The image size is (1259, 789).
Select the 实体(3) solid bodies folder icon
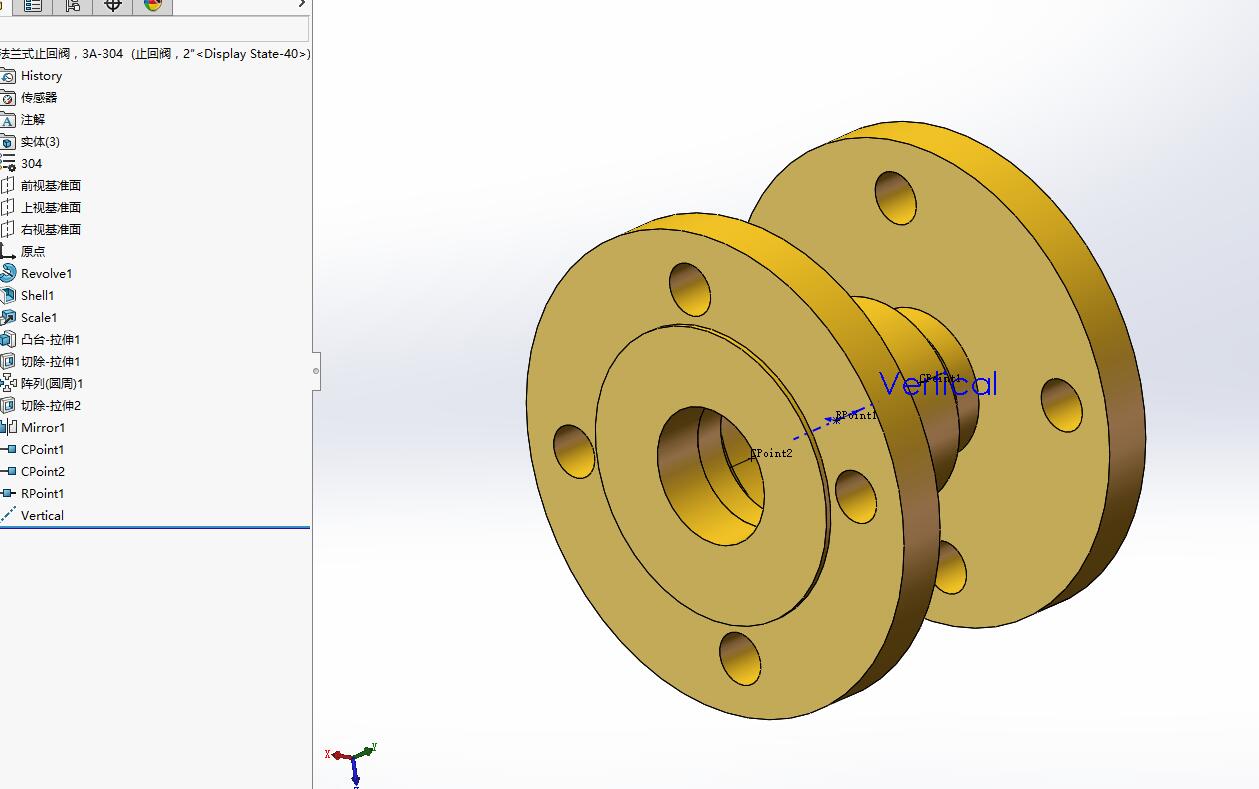[x=8, y=142]
